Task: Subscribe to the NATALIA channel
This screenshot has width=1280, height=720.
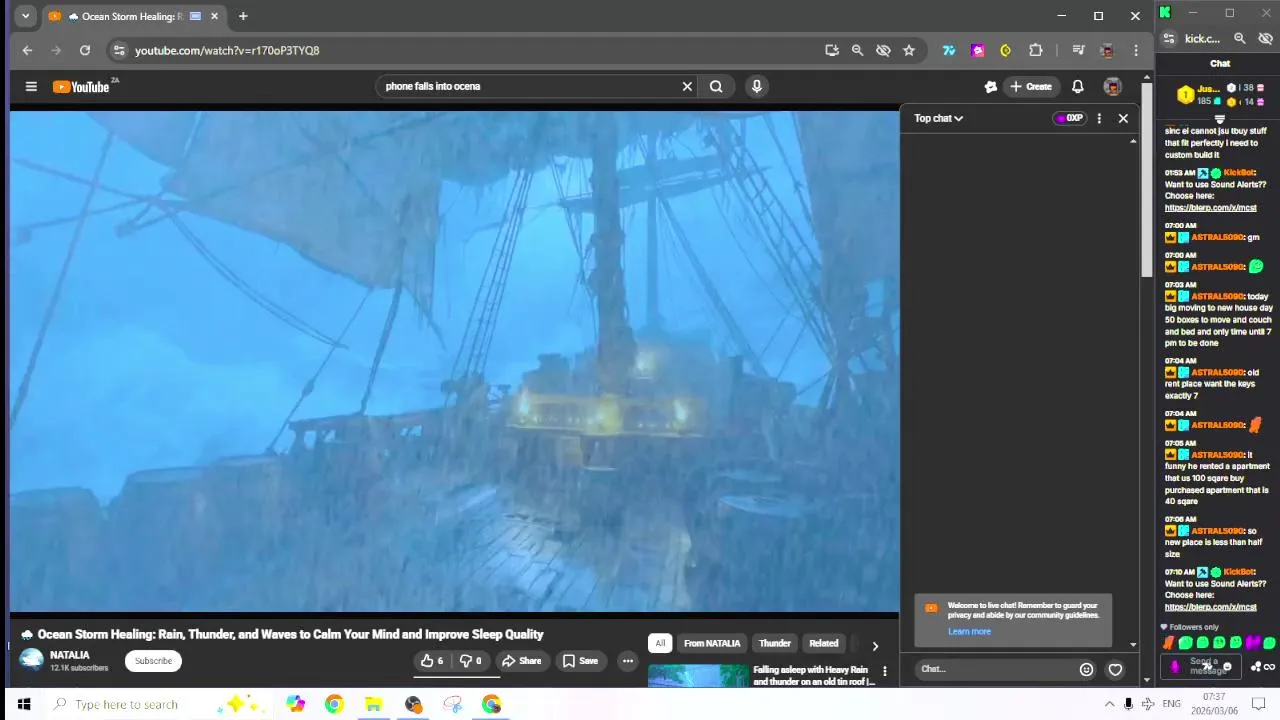Action: pyautogui.click(x=153, y=661)
